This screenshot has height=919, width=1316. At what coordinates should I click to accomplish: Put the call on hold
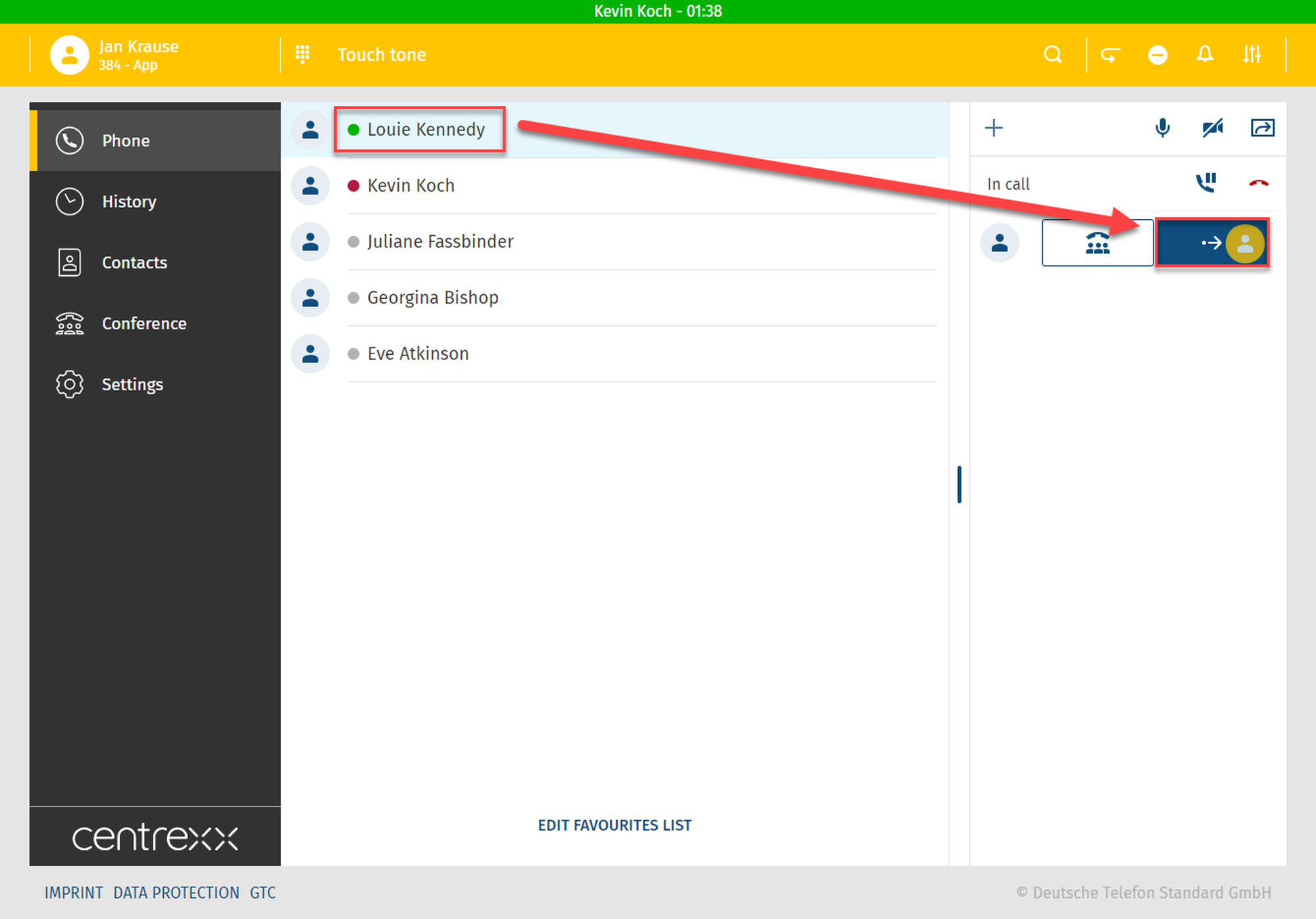coord(1205,183)
